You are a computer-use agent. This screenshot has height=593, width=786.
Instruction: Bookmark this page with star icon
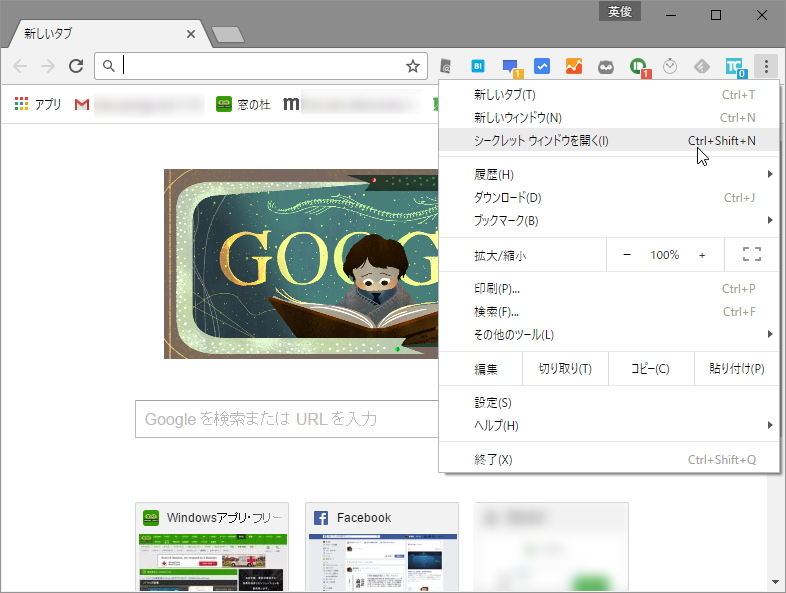pos(413,66)
